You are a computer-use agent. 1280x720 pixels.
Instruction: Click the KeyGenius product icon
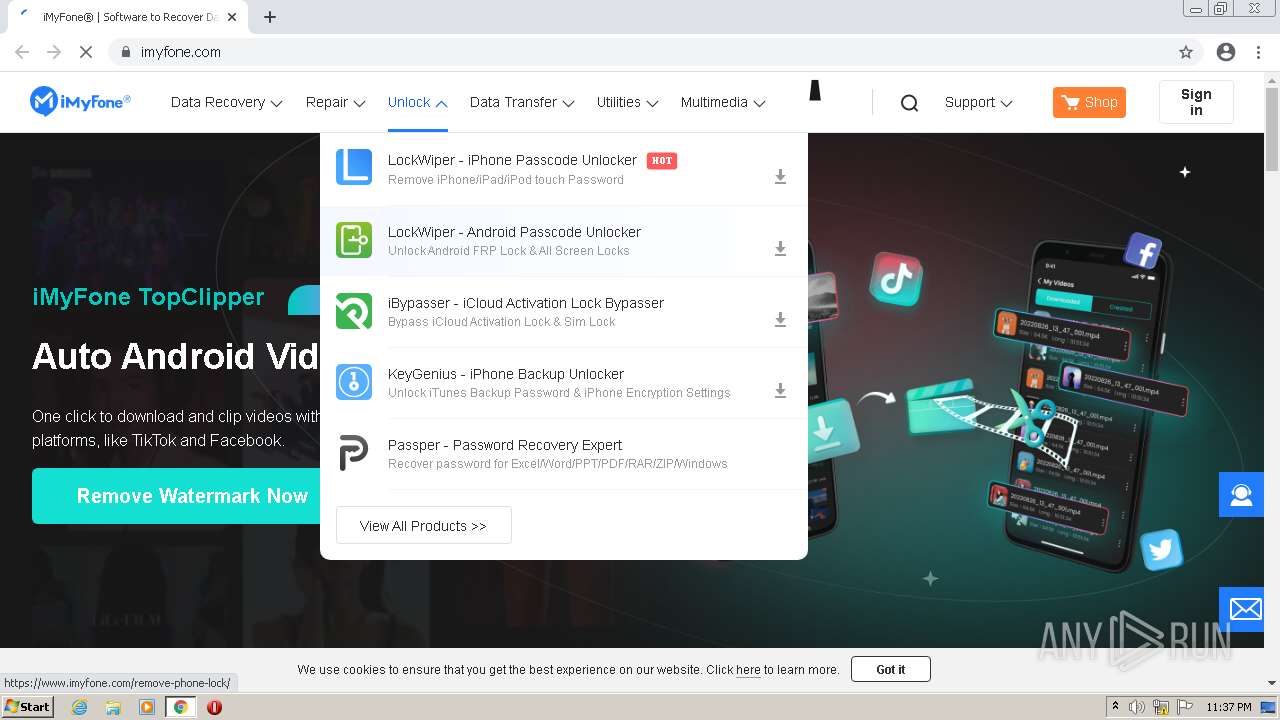point(354,382)
